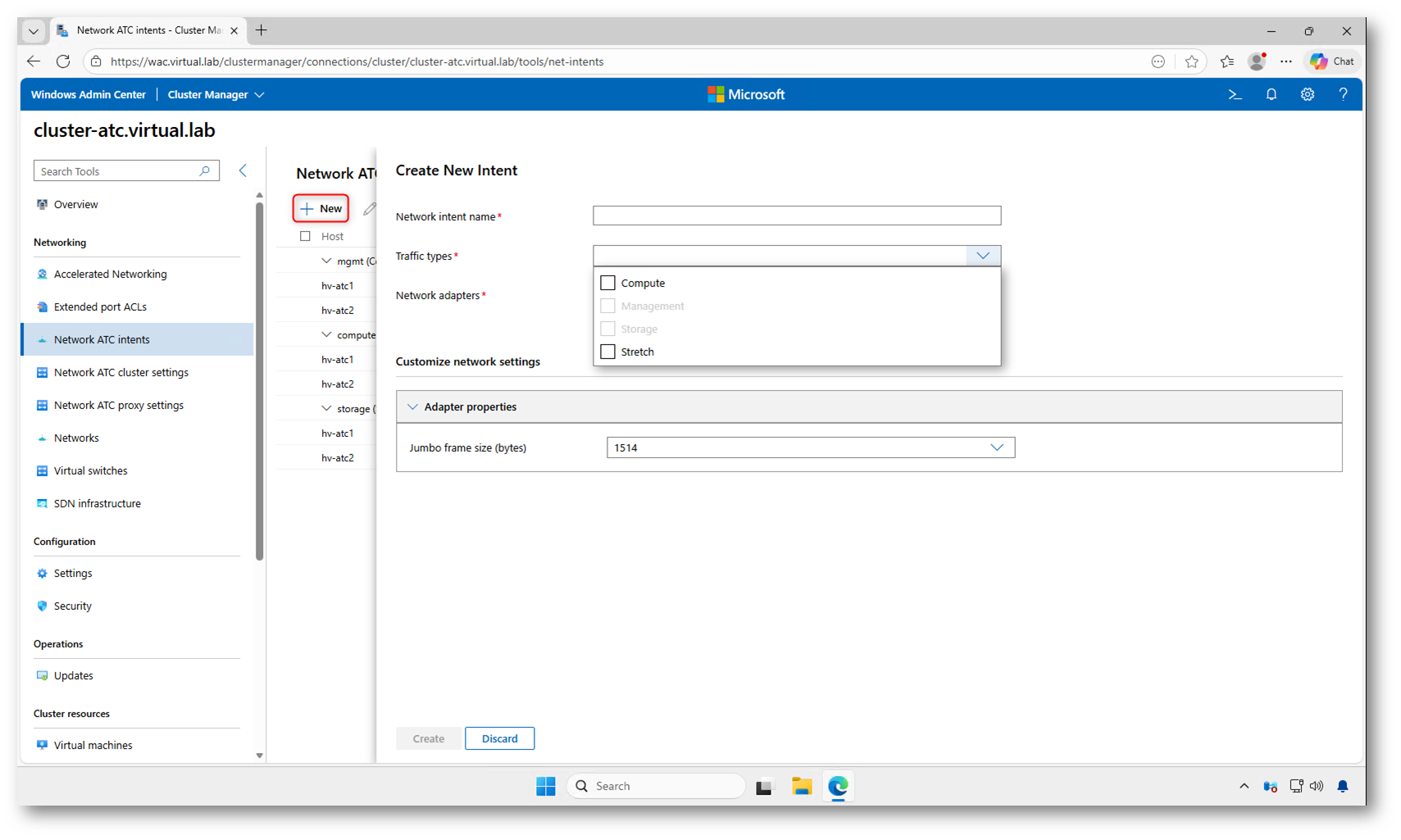Collapse the tools sidebar with the arrow
The height and width of the screenshot is (840, 1401).
click(243, 170)
